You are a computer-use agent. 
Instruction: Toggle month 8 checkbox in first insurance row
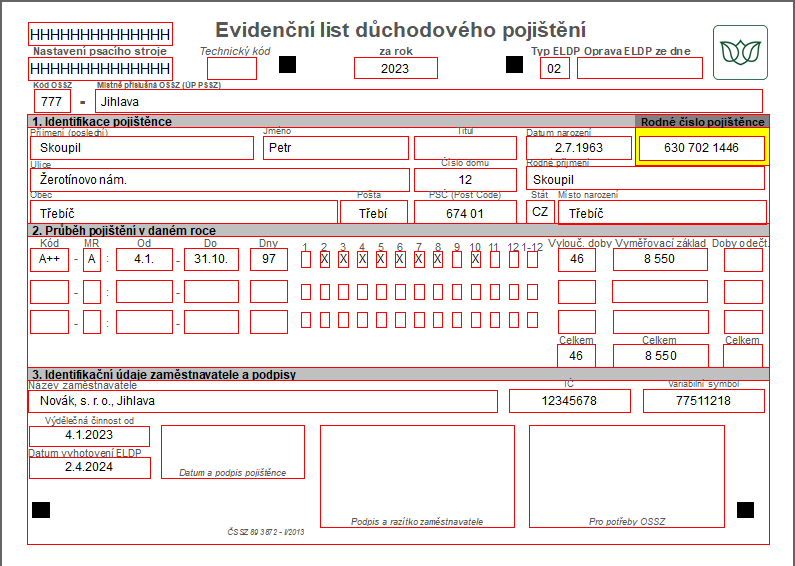438,260
